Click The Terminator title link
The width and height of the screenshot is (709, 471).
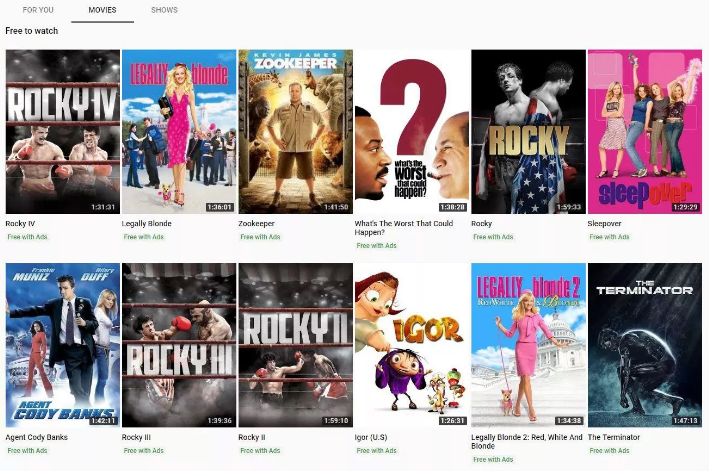[x=614, y=437]
